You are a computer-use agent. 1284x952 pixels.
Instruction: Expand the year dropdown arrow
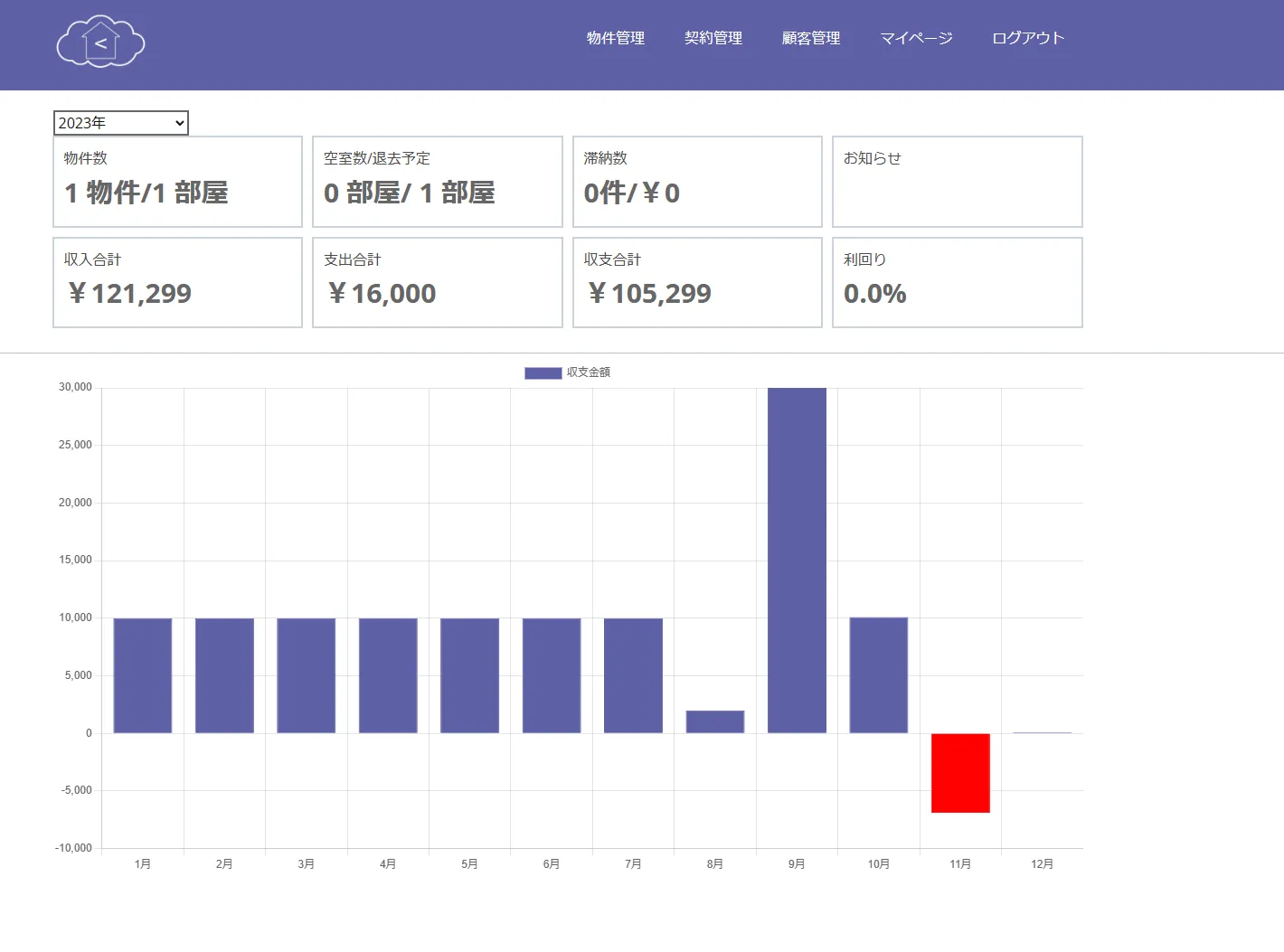click(x=179, y=122)
